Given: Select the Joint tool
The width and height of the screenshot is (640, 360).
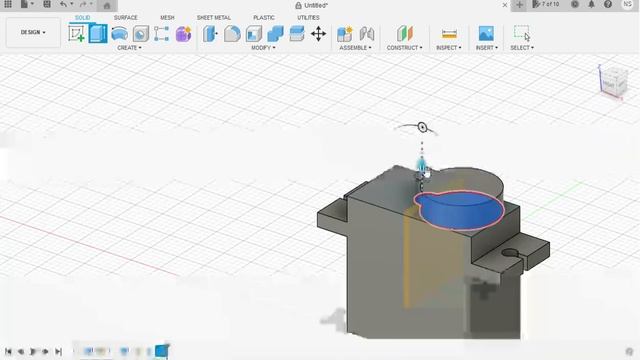Looking at the screenshot, I should click(x=367, y=34).
